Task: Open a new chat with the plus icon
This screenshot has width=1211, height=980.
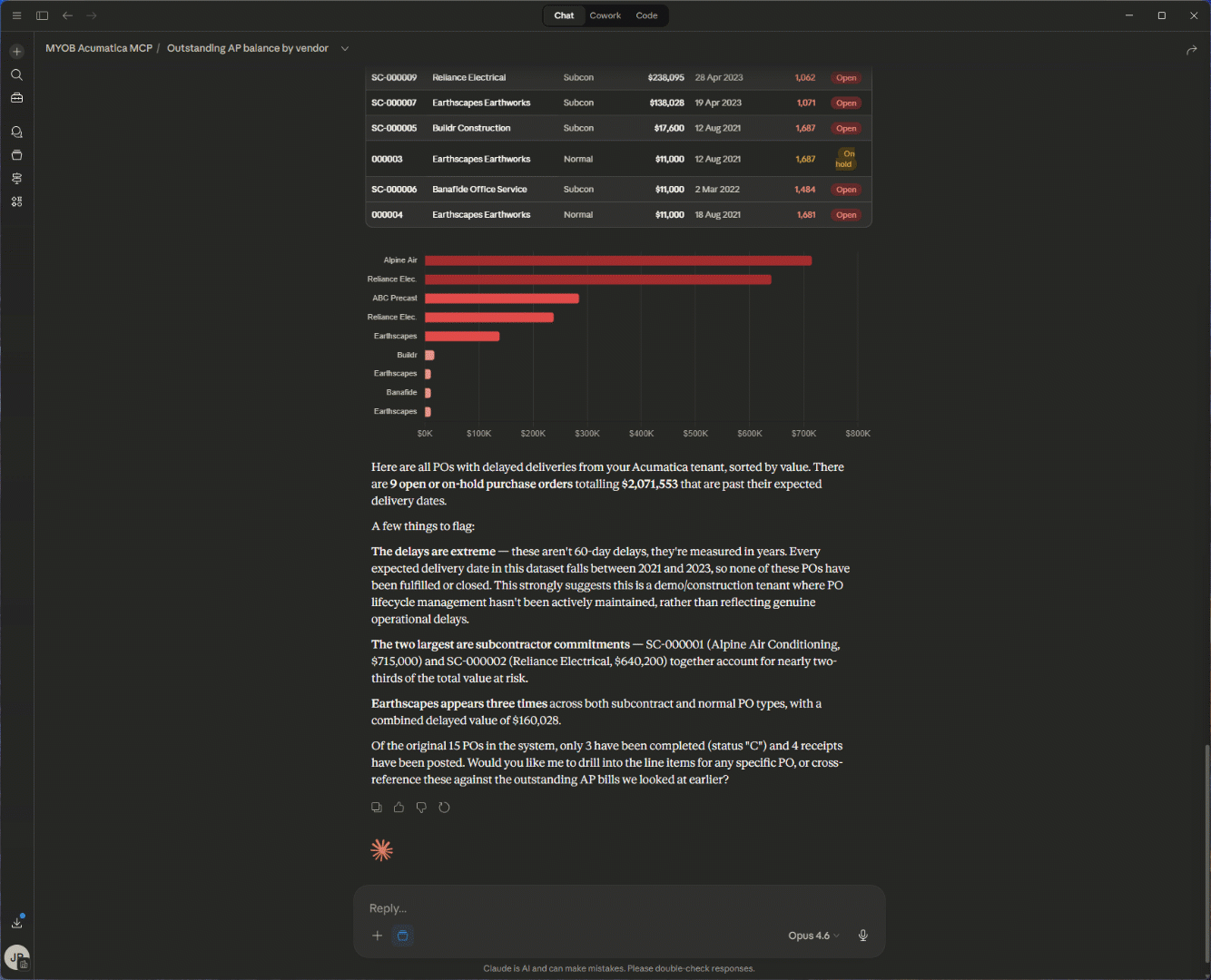Action: pos(16,52)
